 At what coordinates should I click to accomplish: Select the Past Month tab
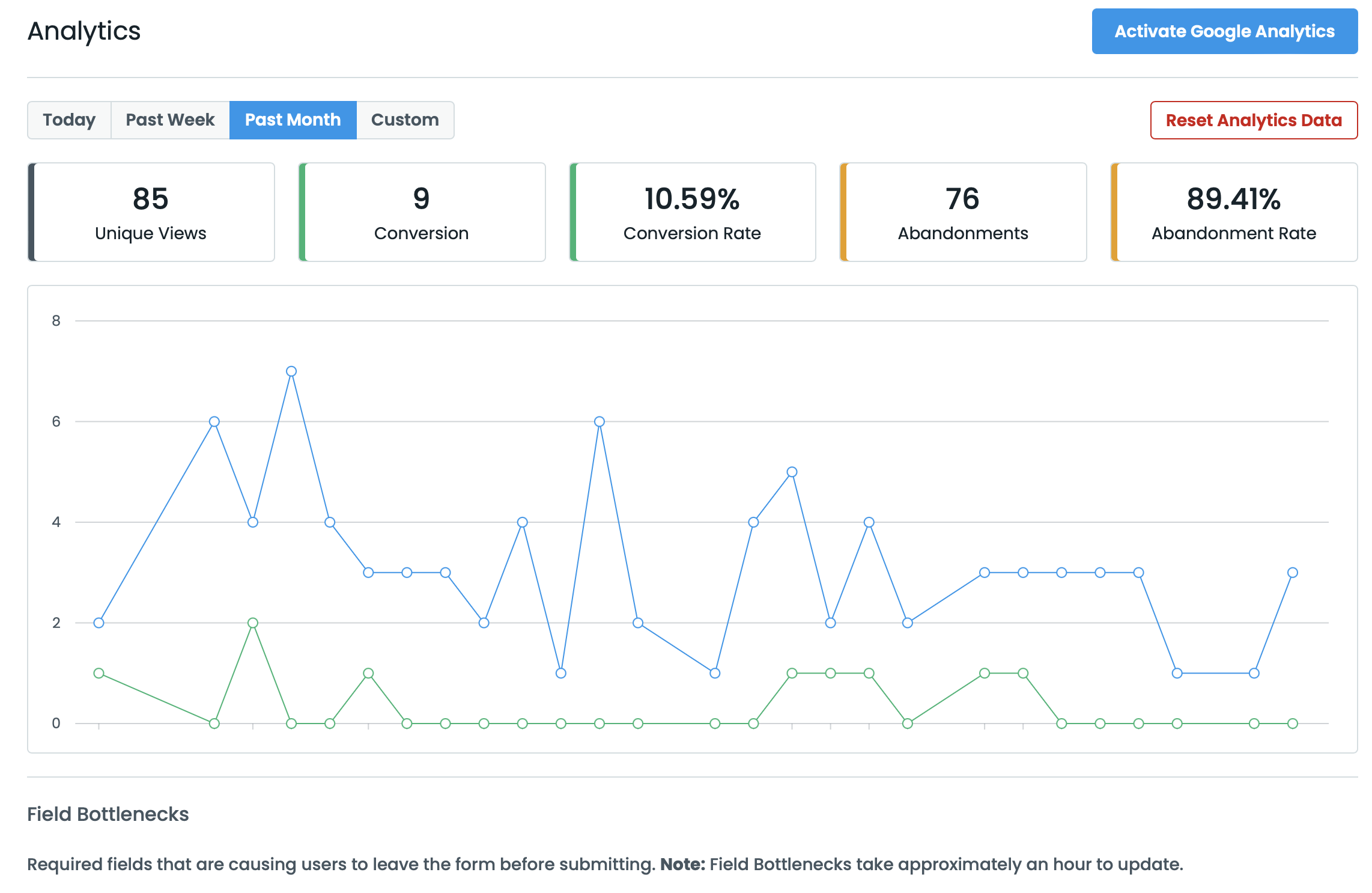(293, 120)
